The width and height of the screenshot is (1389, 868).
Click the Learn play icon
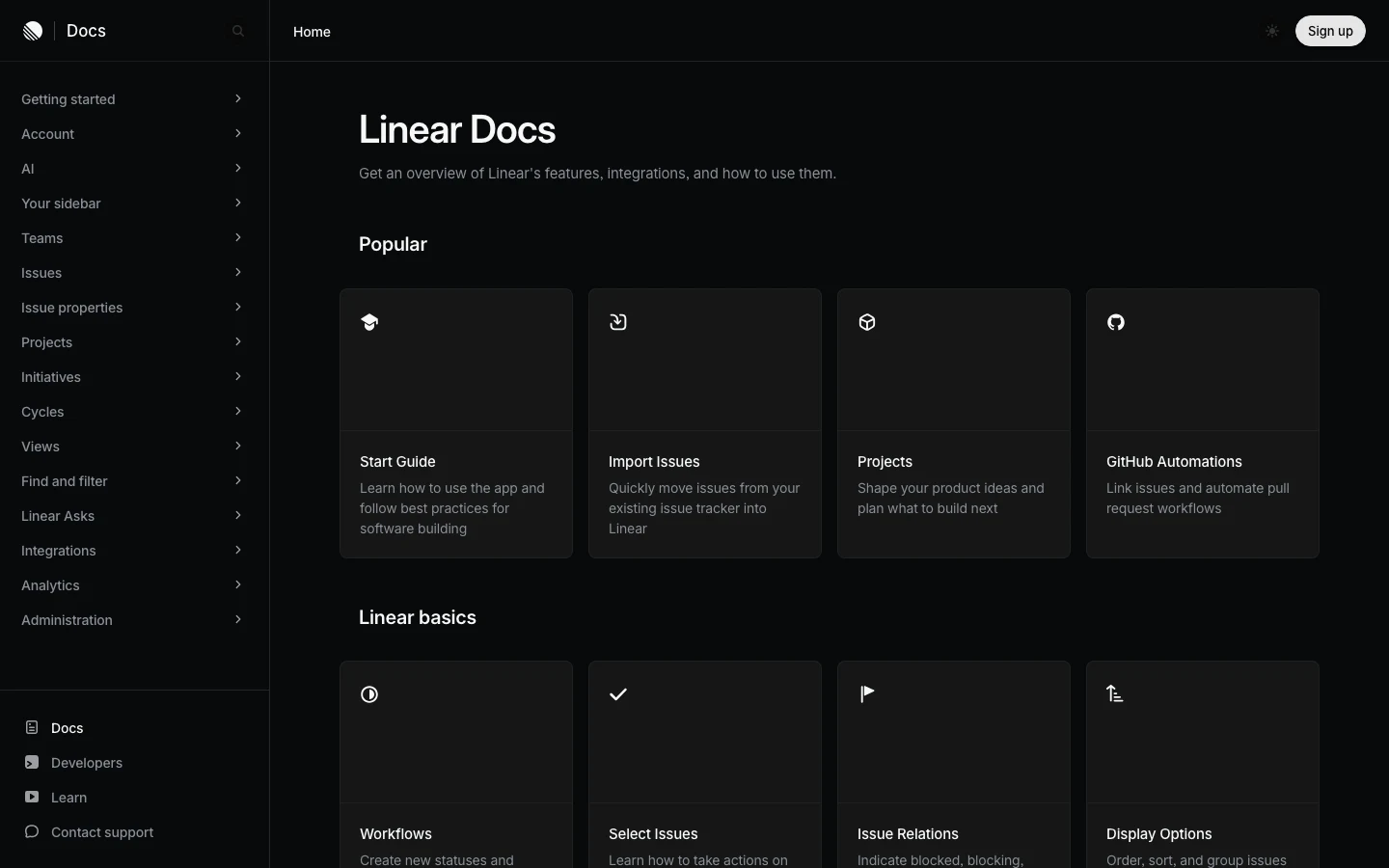[32, 797]
